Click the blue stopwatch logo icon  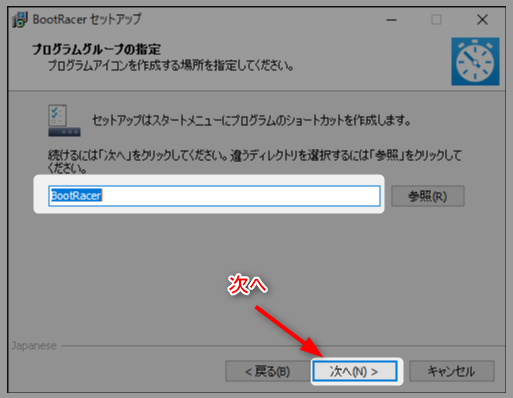click(475, 61)
